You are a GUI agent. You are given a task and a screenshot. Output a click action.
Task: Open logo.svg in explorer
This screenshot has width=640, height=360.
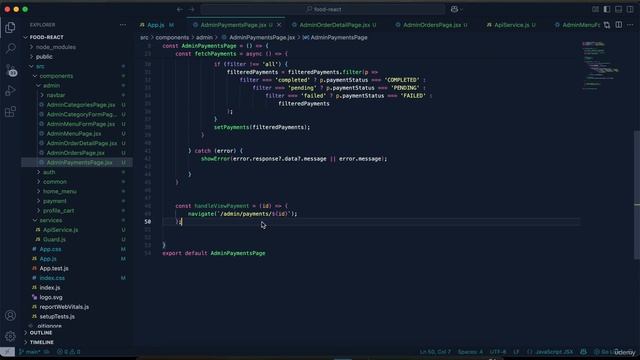point(51,297)
